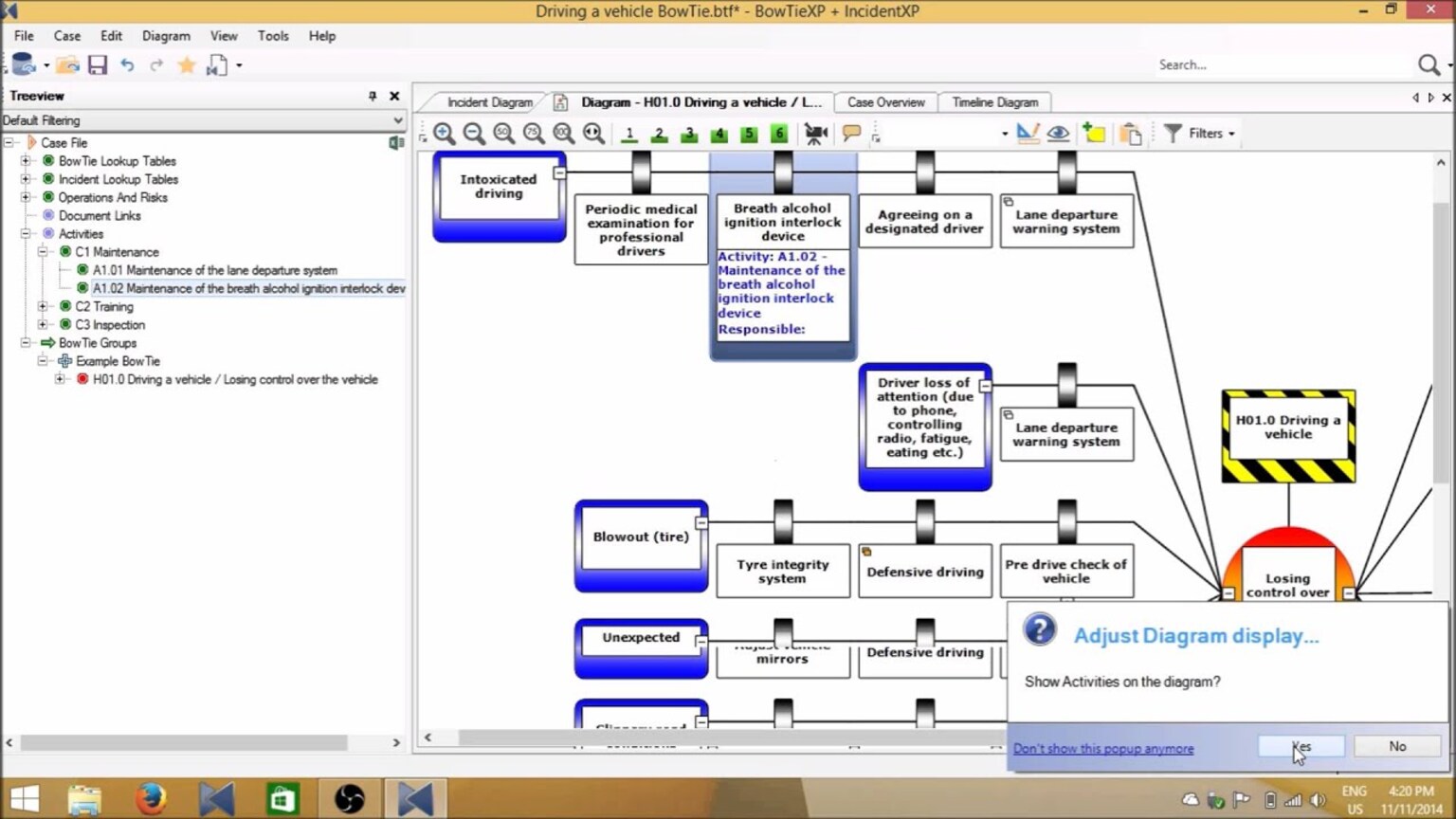Open the Filters dropdown menu
This screenshot has height=819, width=1456.
pyautogui.click(x=1201, y=134)
